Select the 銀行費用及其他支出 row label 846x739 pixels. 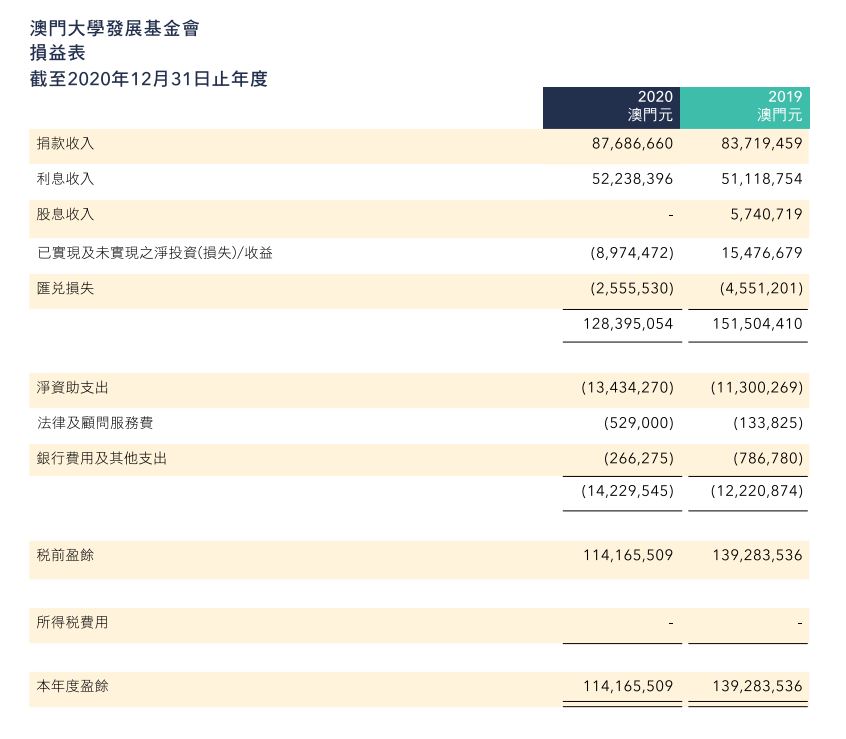point(102,458)
